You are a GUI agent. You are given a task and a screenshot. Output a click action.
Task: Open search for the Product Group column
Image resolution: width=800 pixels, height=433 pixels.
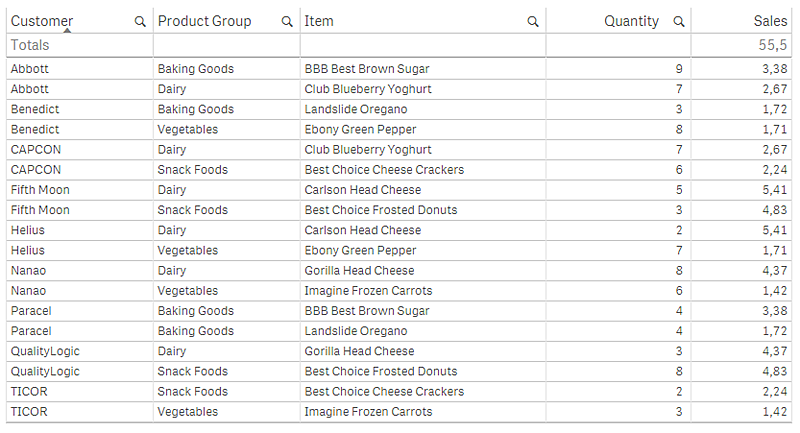click(287, 21)
